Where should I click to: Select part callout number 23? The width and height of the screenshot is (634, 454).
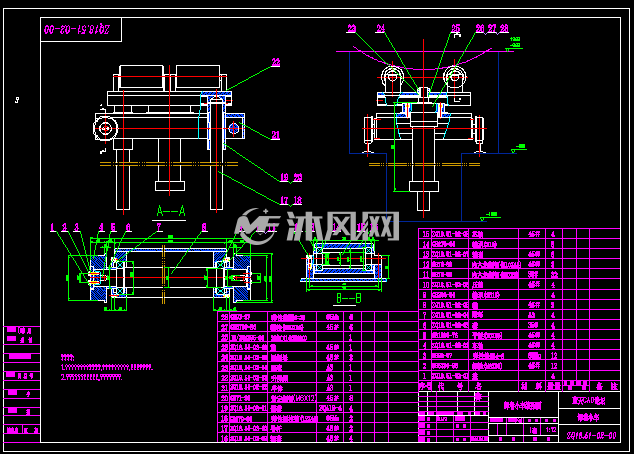point(352,28)
